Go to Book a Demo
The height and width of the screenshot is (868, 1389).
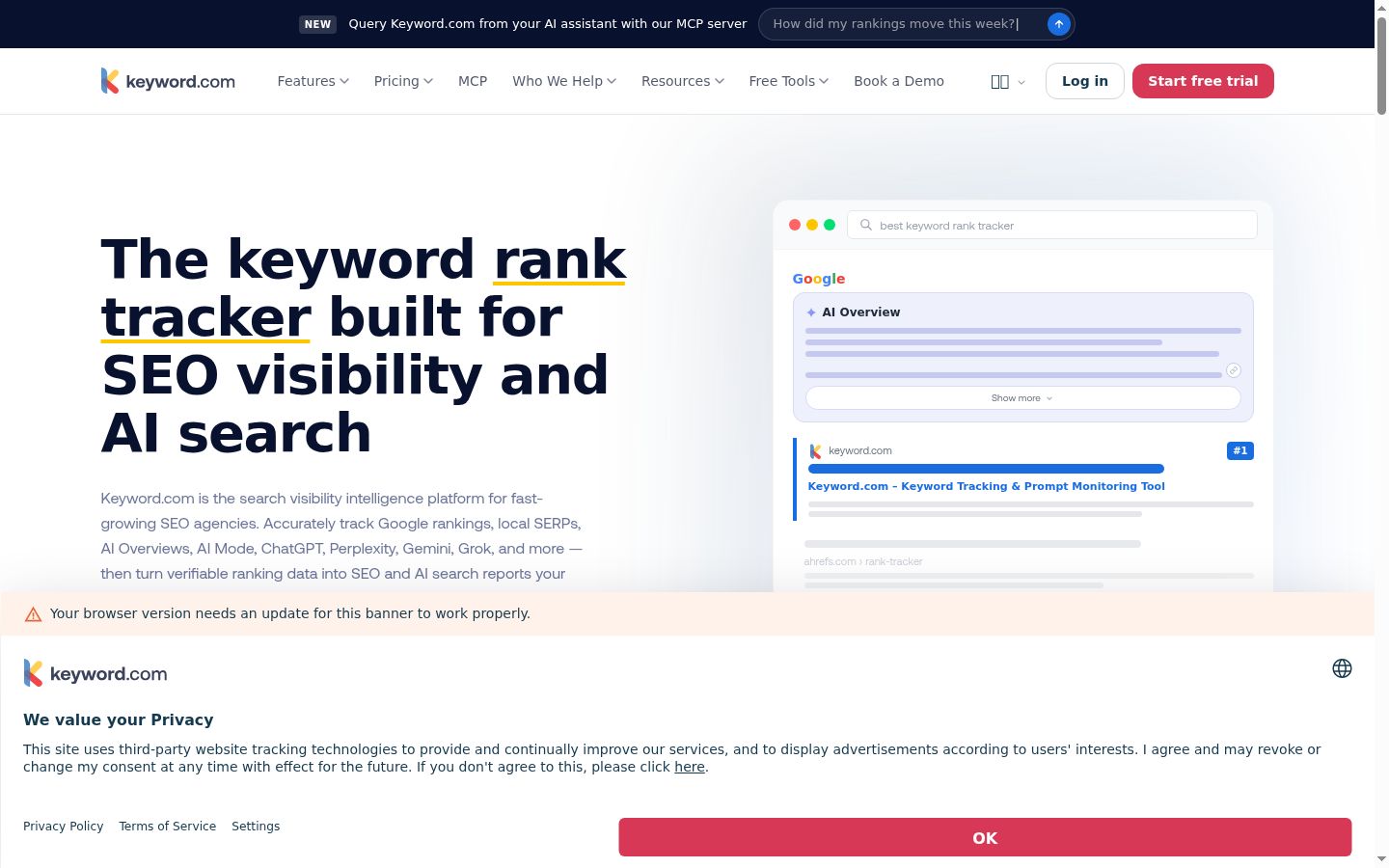(899, 81)
